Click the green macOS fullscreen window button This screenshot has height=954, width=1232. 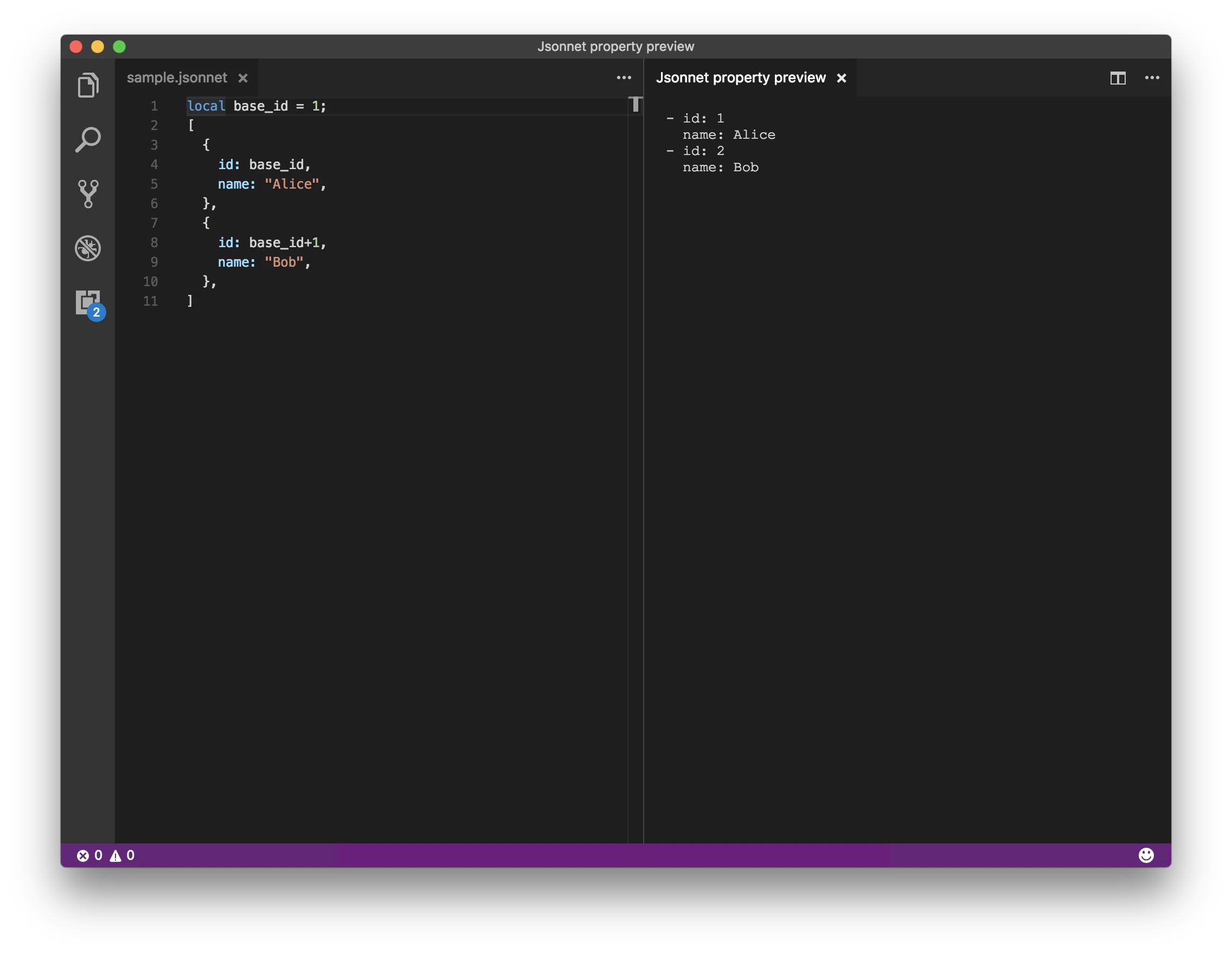119,46
